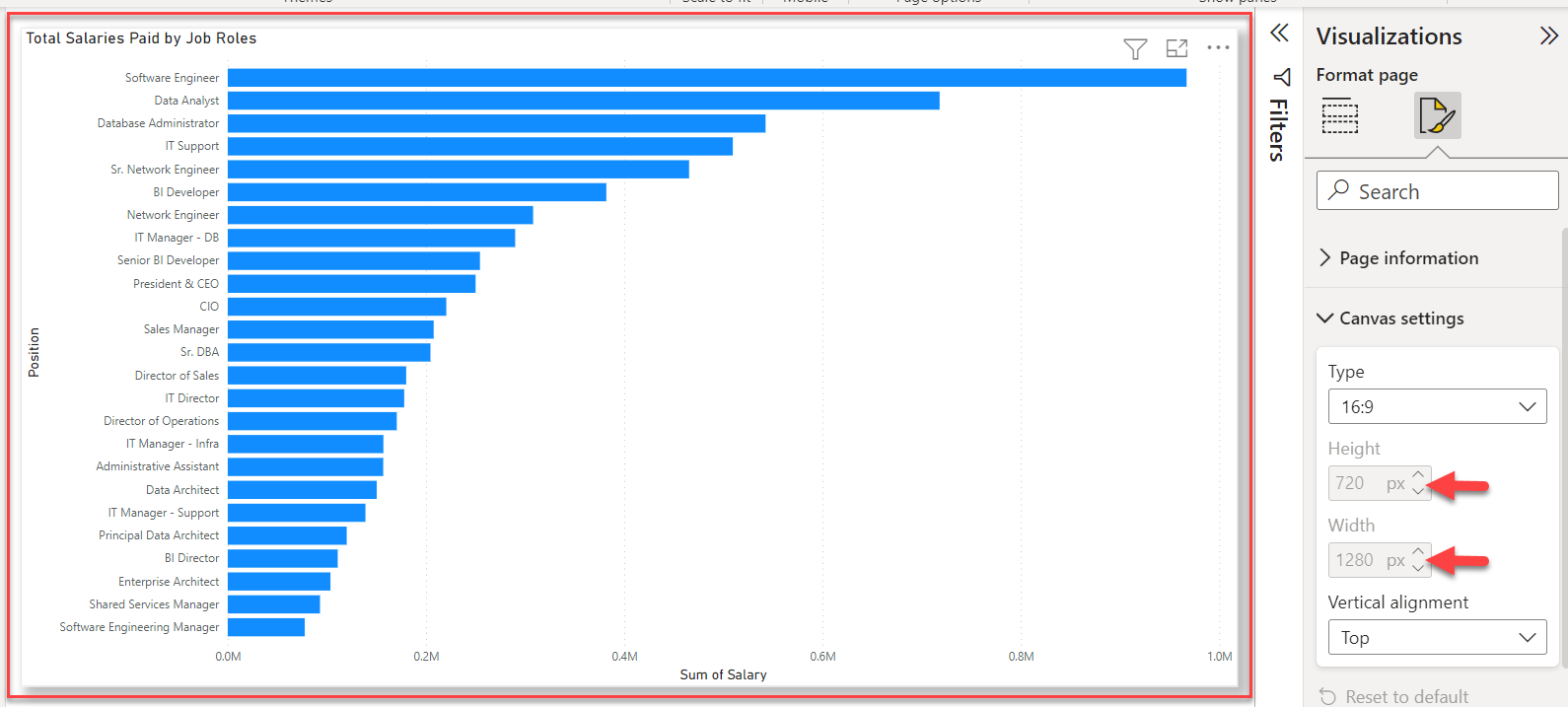Select the Sr. DBA bar
1568x707 pixels.
pos(329,352)
